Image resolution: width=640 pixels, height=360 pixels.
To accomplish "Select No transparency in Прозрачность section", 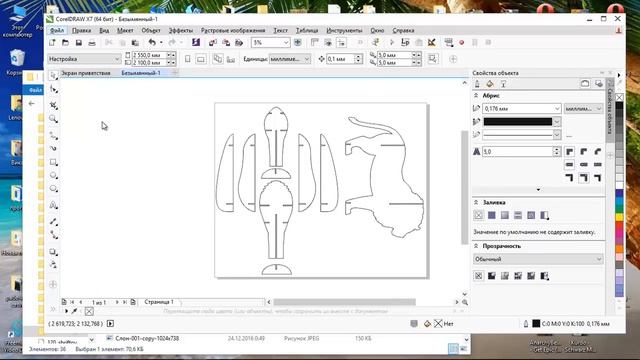I will 479,276.
